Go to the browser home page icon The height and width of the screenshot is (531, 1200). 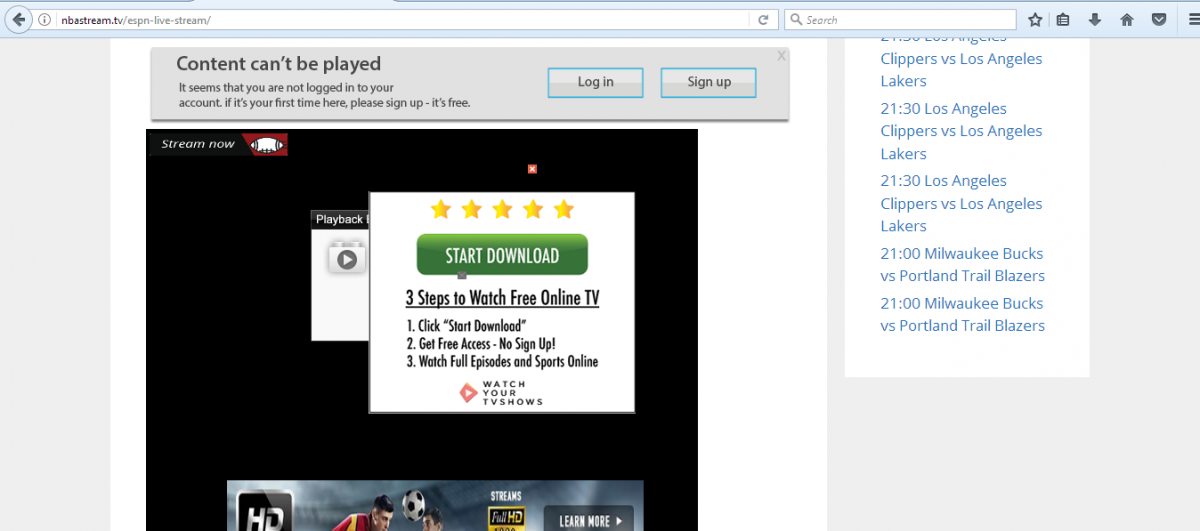1127,20
